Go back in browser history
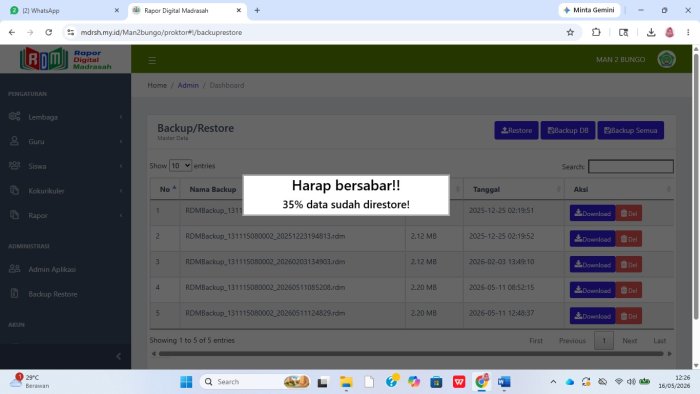700x394 pixels. pos(12,32)
